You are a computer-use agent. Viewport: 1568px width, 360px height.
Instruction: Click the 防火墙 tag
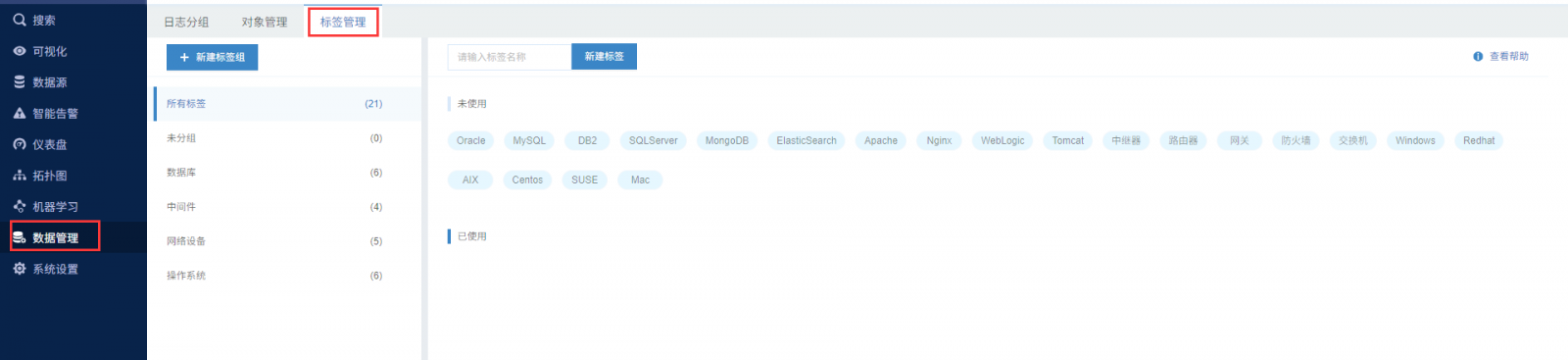pos(1296,141)
